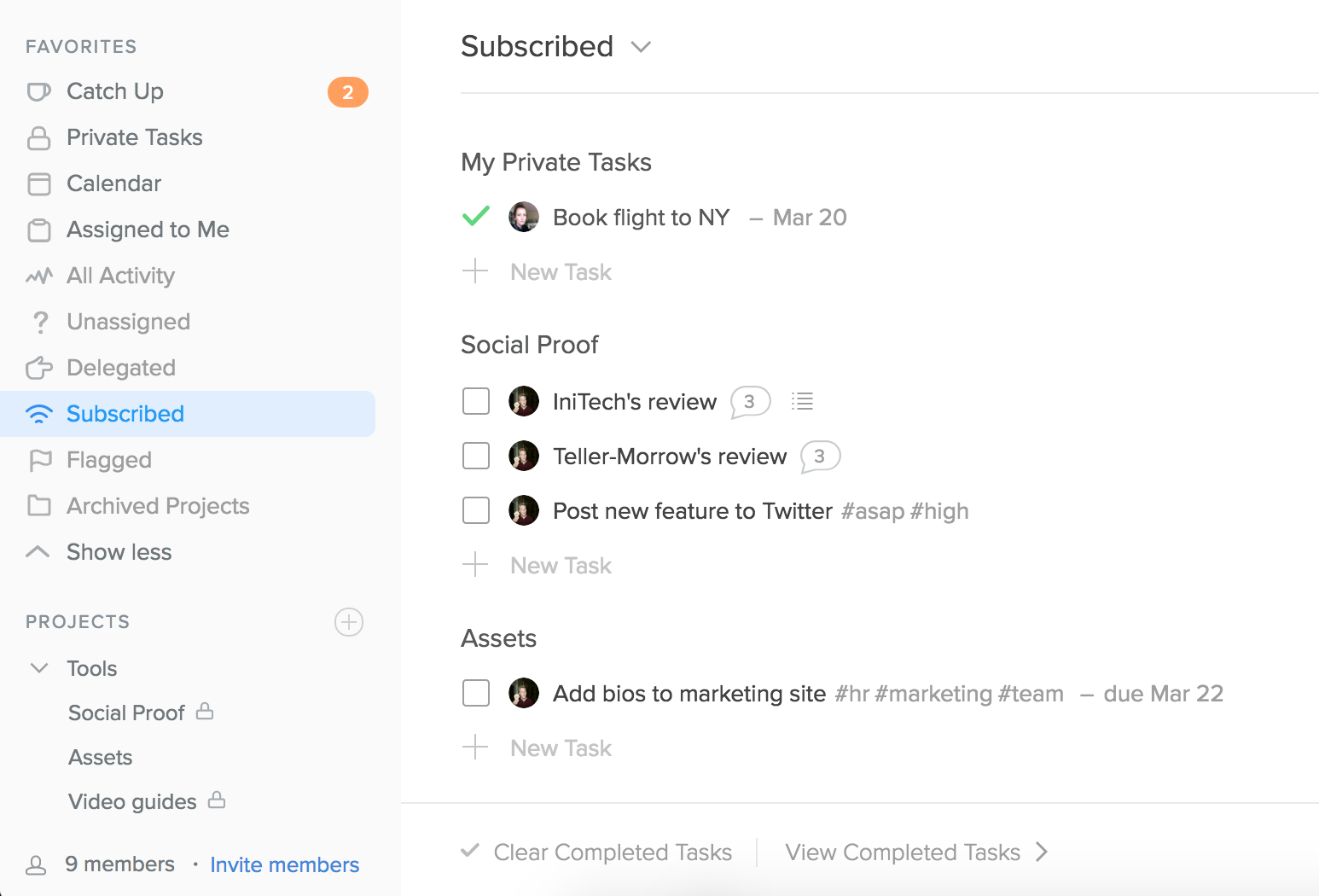Click lock icon next to Social Proof project
This screenshot has width=1319, height=896.
tap(205, 711)
